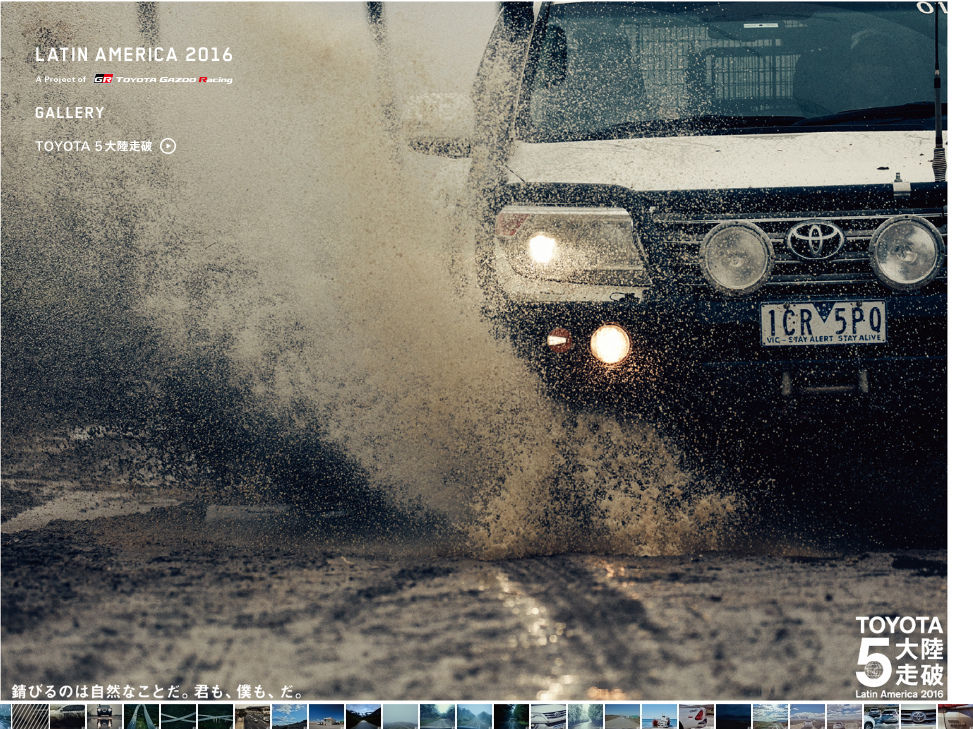This screenshot has height=729, width=973.
Task: Click the main mud-splash Land Cruiser photo
Action: pos(473,351)
